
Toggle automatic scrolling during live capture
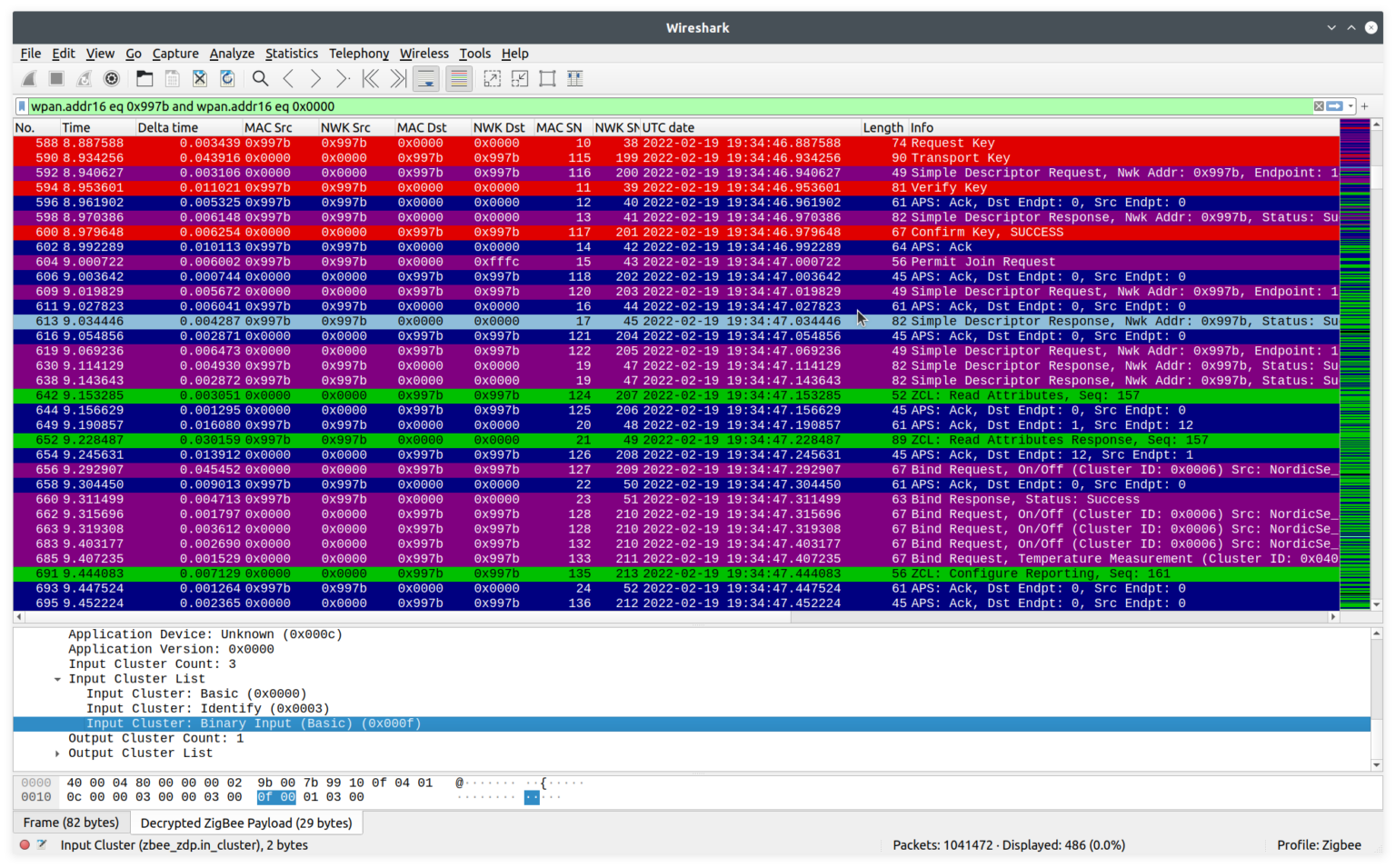[x=425, y=78]
